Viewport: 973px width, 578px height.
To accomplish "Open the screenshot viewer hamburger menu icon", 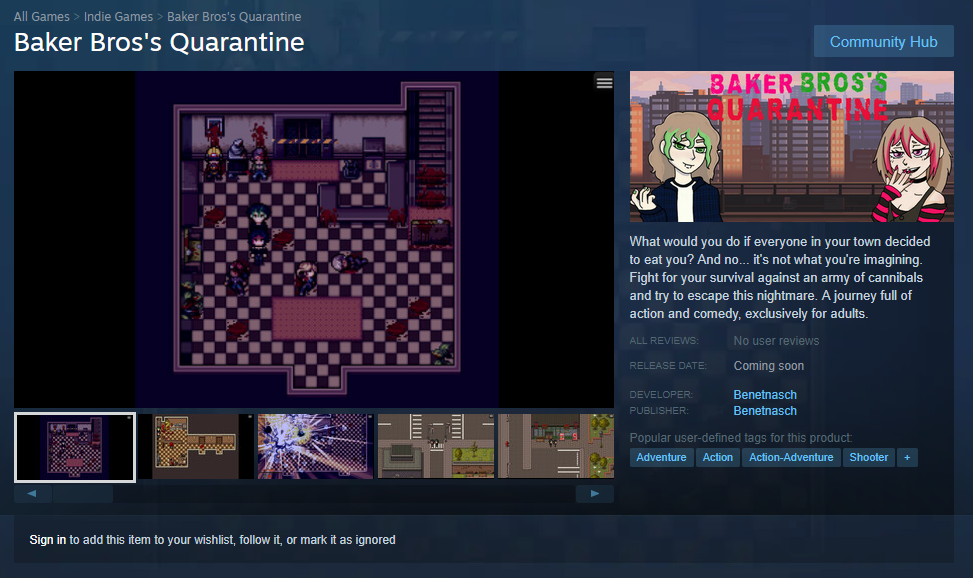I will [604, 83].
